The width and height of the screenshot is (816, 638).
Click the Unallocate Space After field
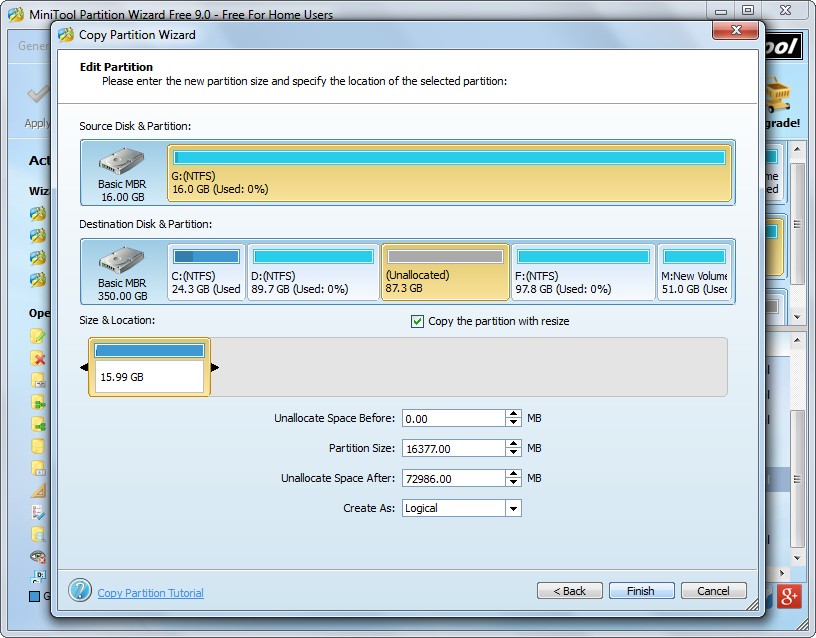coord(453,478)
